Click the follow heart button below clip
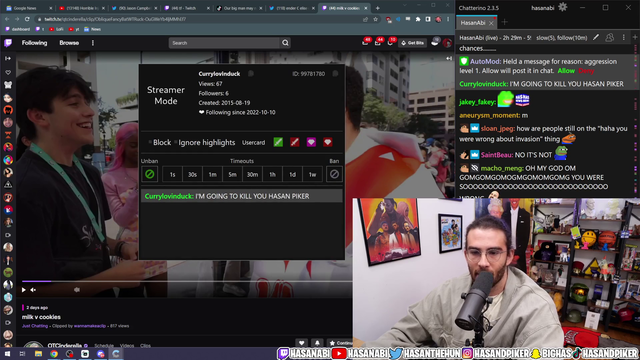Viewport: 640px width, 360px height. click(302, 343)
